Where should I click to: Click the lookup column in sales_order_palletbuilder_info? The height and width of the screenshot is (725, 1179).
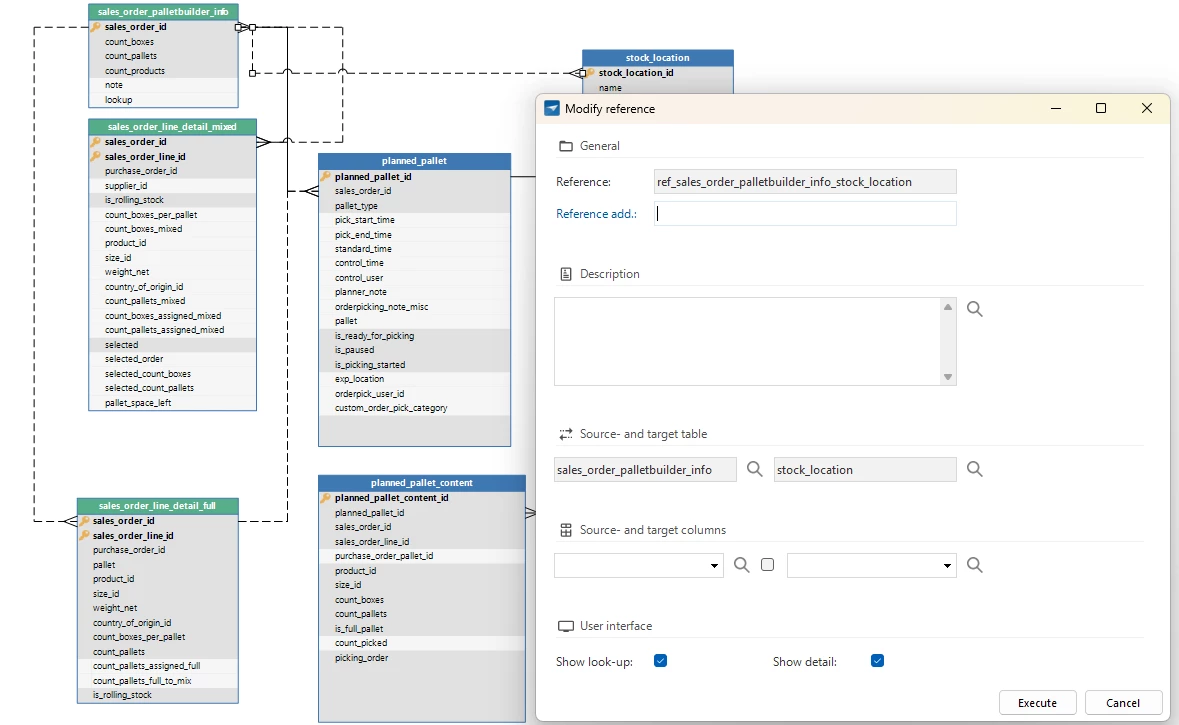(x=118, y=99)
